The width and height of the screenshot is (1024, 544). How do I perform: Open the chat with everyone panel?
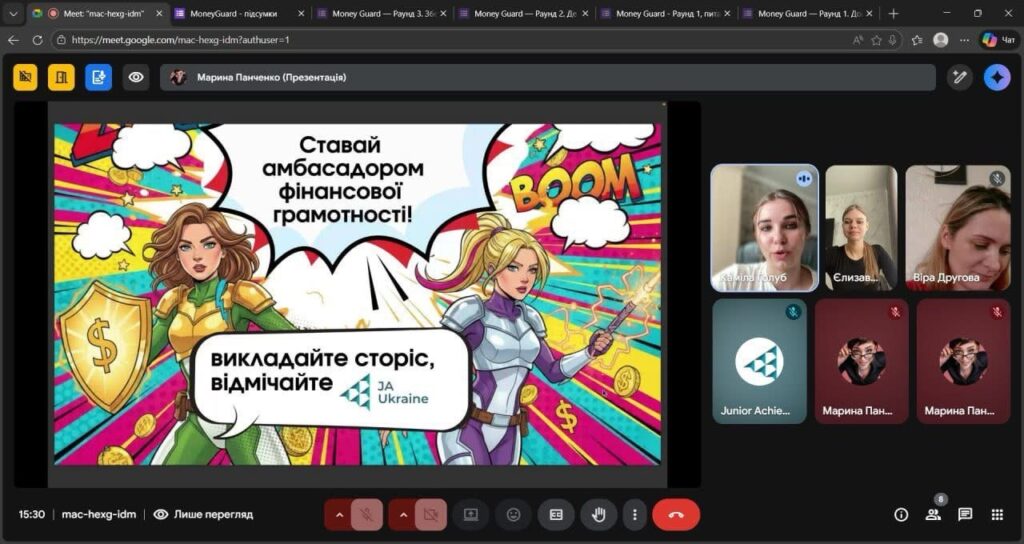[965, 514]
